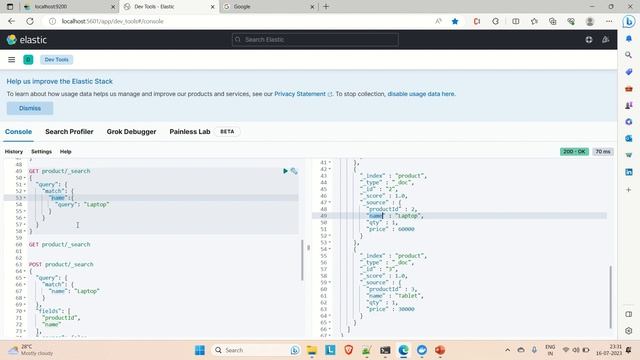Screen dimensions: 640x360
Task: Collapse the POST request body at line 64
Action: (24, 271)
